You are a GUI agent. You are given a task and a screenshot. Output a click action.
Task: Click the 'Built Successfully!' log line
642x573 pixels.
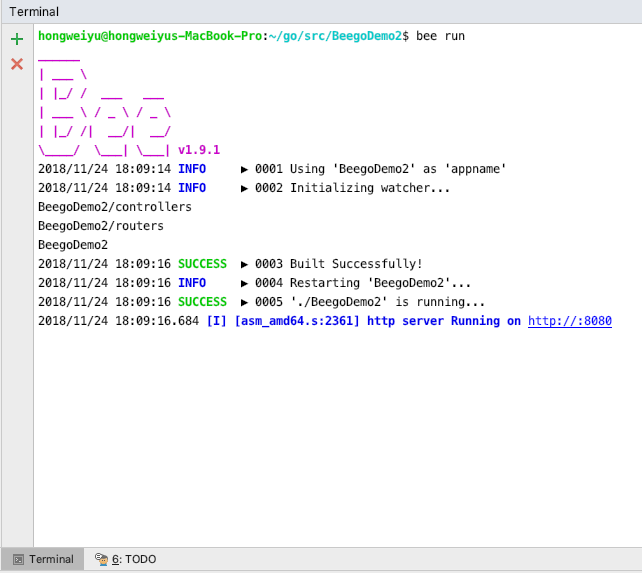click(x=356, y=264)
